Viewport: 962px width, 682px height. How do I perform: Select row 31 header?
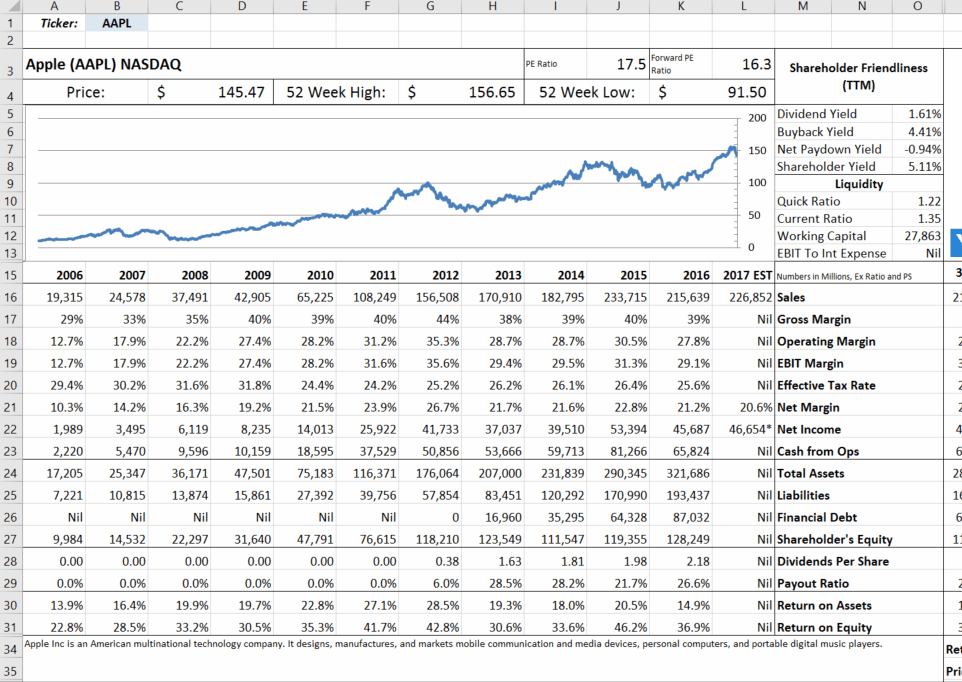point(11,627)
